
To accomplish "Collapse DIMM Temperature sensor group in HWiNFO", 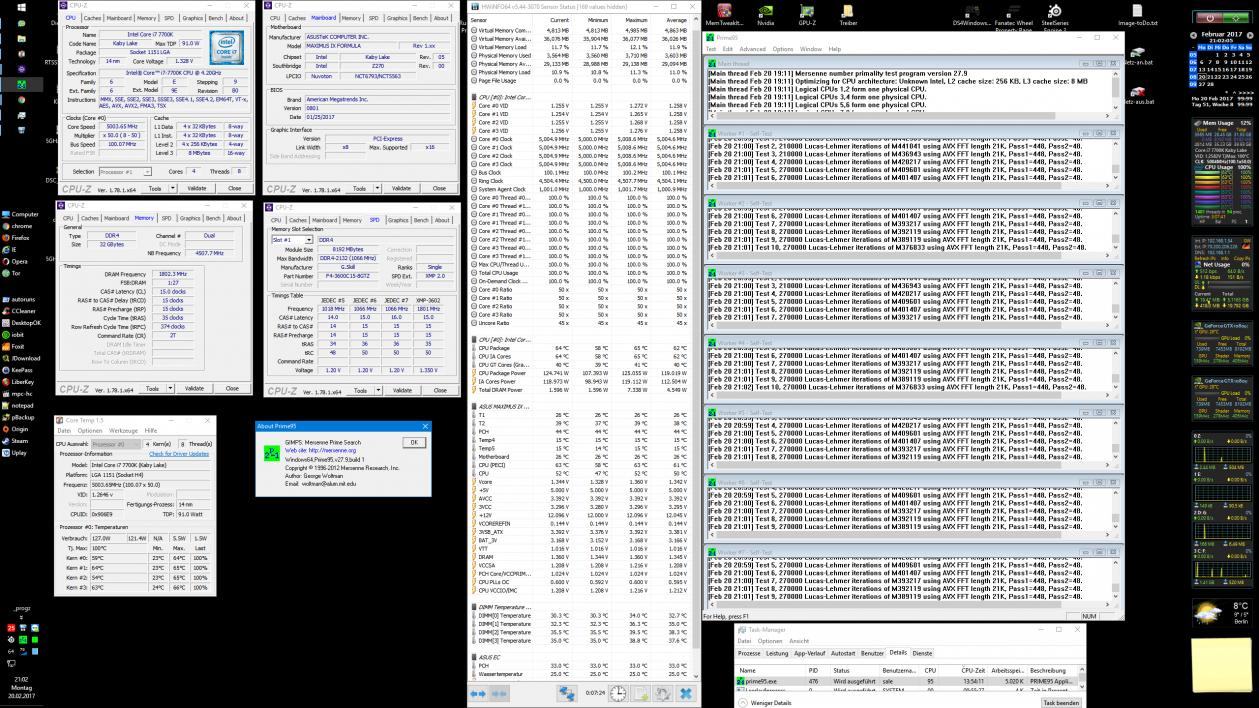I will point(473,607).
